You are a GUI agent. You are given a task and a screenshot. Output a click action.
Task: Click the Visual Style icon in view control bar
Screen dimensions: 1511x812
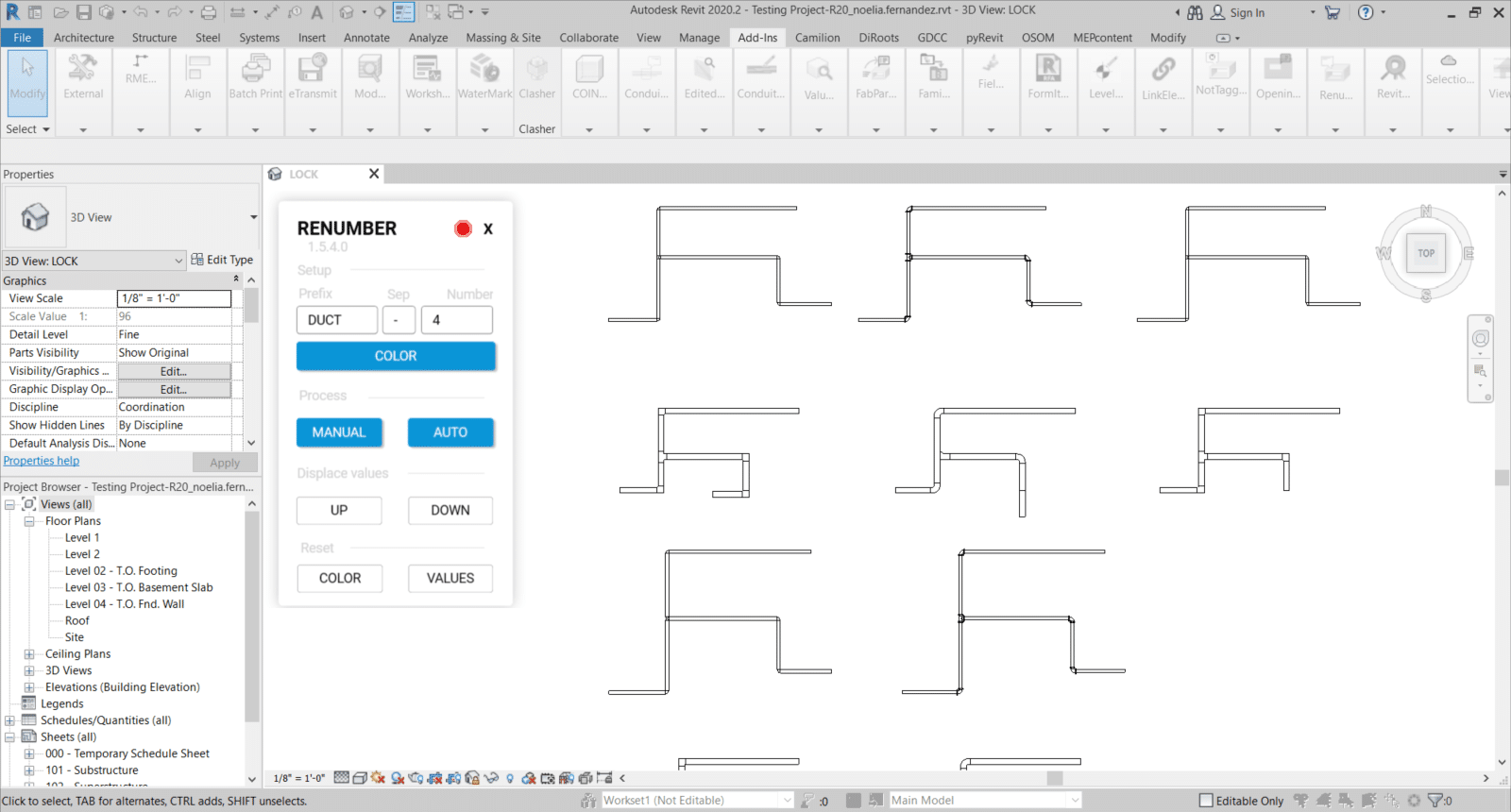(360, 778)
